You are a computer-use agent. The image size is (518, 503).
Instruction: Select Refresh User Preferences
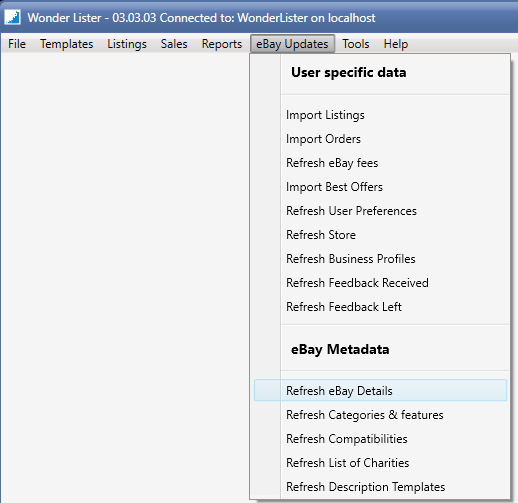coord(380,211)
